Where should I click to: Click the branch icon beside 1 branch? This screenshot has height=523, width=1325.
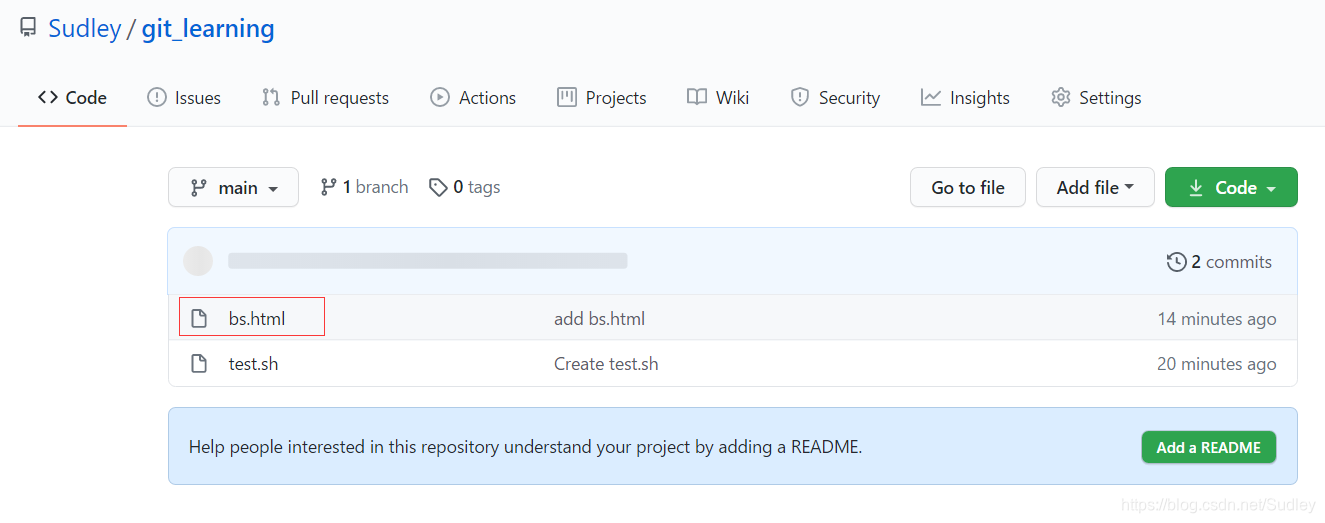(328, 187)
